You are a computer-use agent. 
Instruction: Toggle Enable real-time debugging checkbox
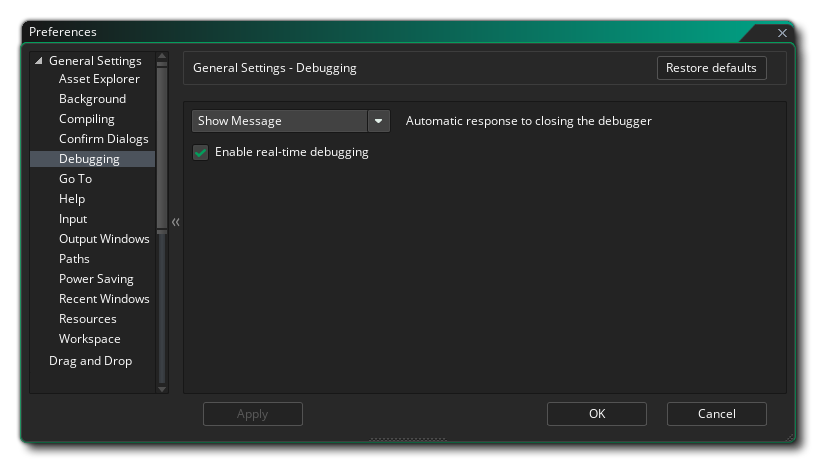pos(200,153)
